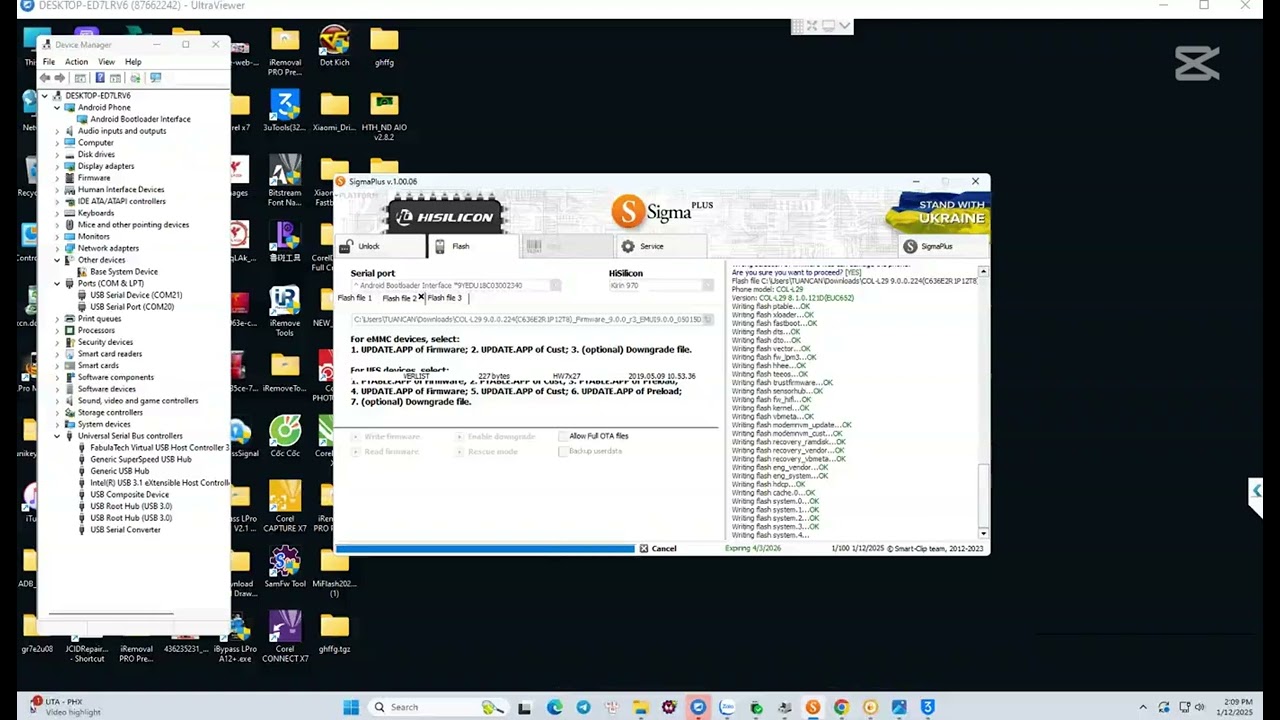Open Telegram from the taskbar
The image size is (1280, 720).
(x=583, y=707)
